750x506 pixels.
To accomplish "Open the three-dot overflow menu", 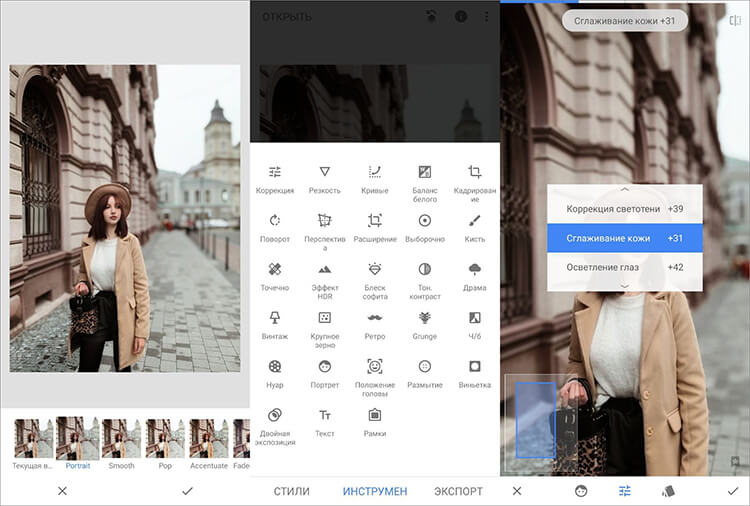I will 487,17.
